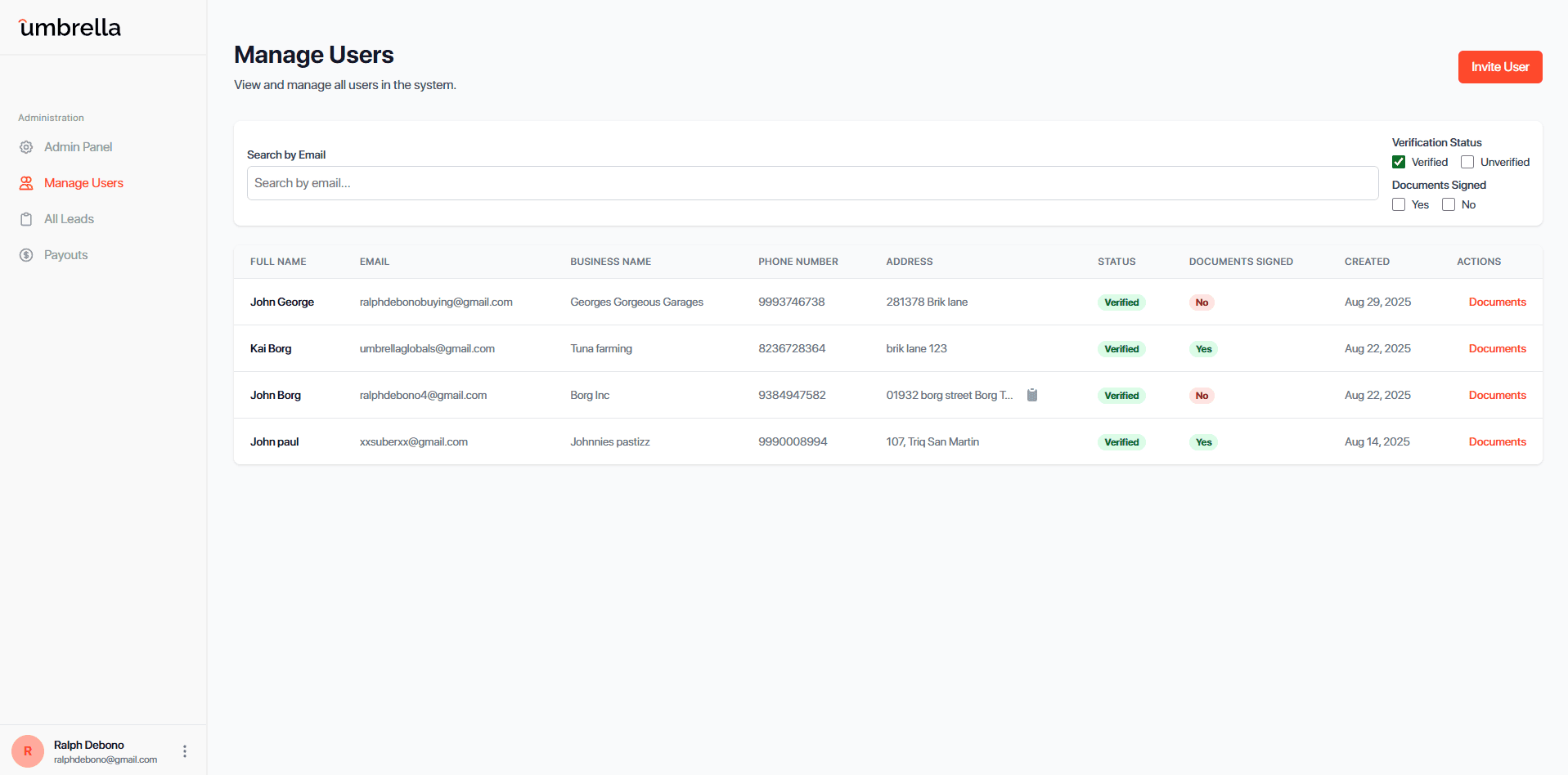1568x775 pixels.
Task: Check Yes under Documents Signed
Action: tap(1398, 204)
